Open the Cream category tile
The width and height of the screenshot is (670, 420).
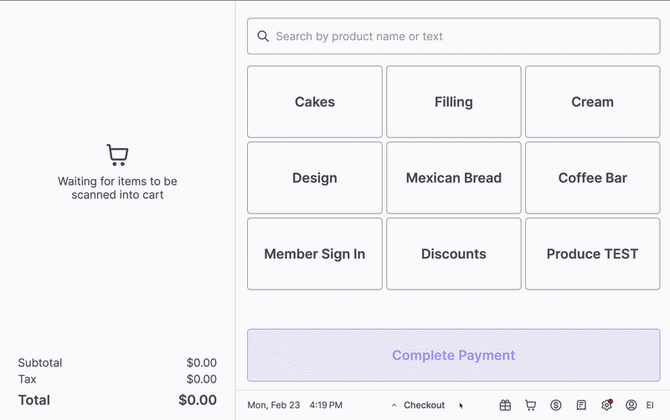pos(592,102)
